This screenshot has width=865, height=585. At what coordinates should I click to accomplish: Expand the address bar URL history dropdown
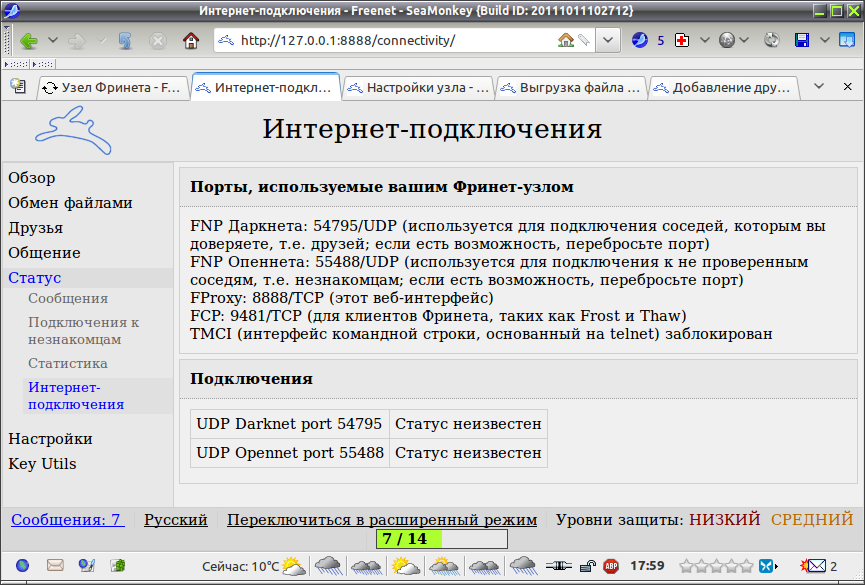608,40
